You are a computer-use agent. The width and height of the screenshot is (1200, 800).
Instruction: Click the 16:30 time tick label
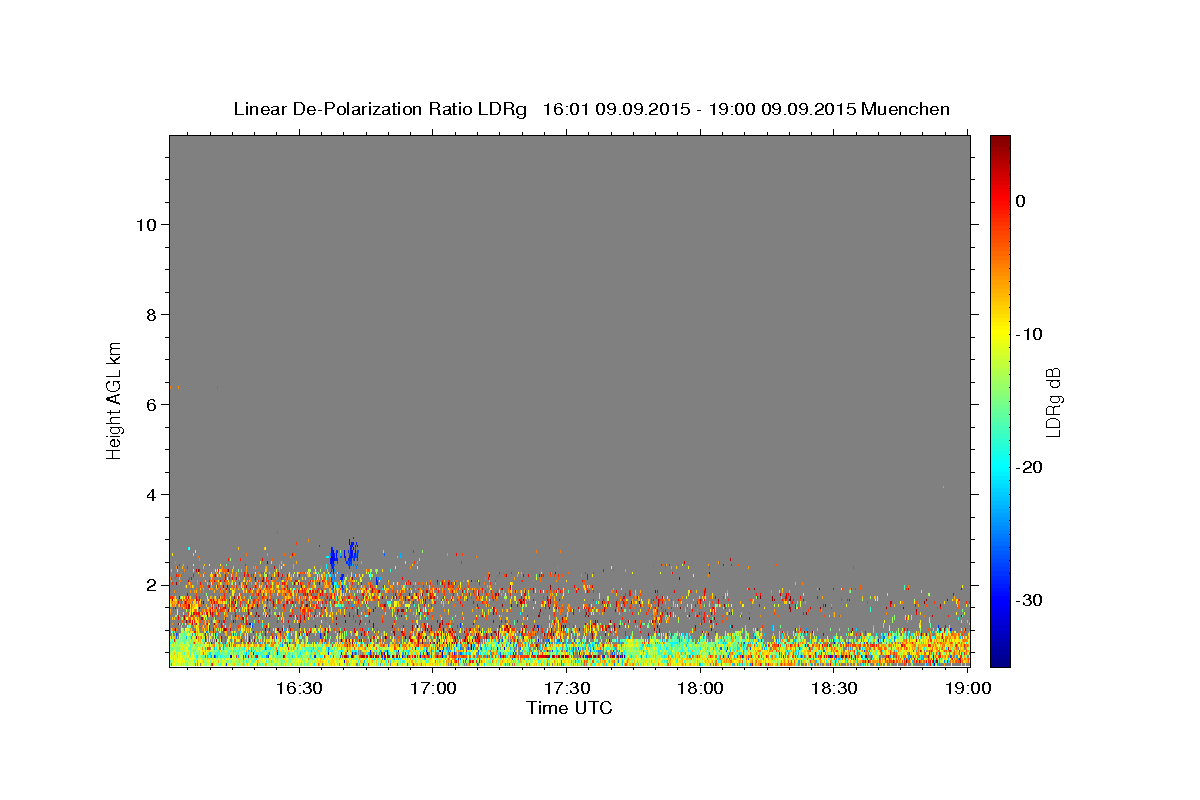coord(299,688)
